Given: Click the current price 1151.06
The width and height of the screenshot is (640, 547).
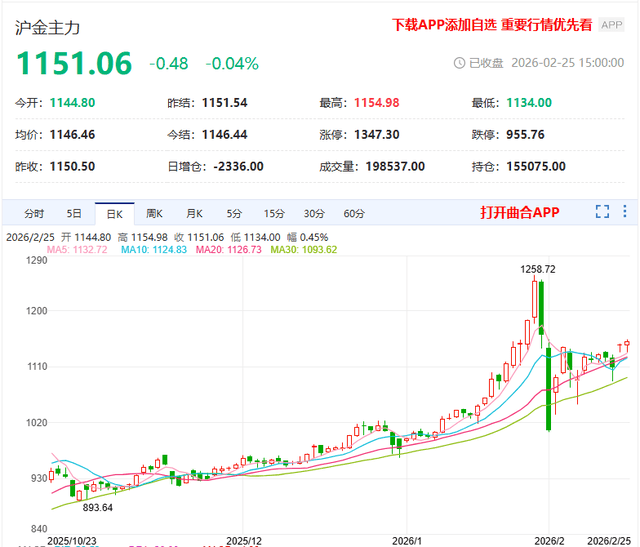Looking at the screenshot, I should click(74, 64).
